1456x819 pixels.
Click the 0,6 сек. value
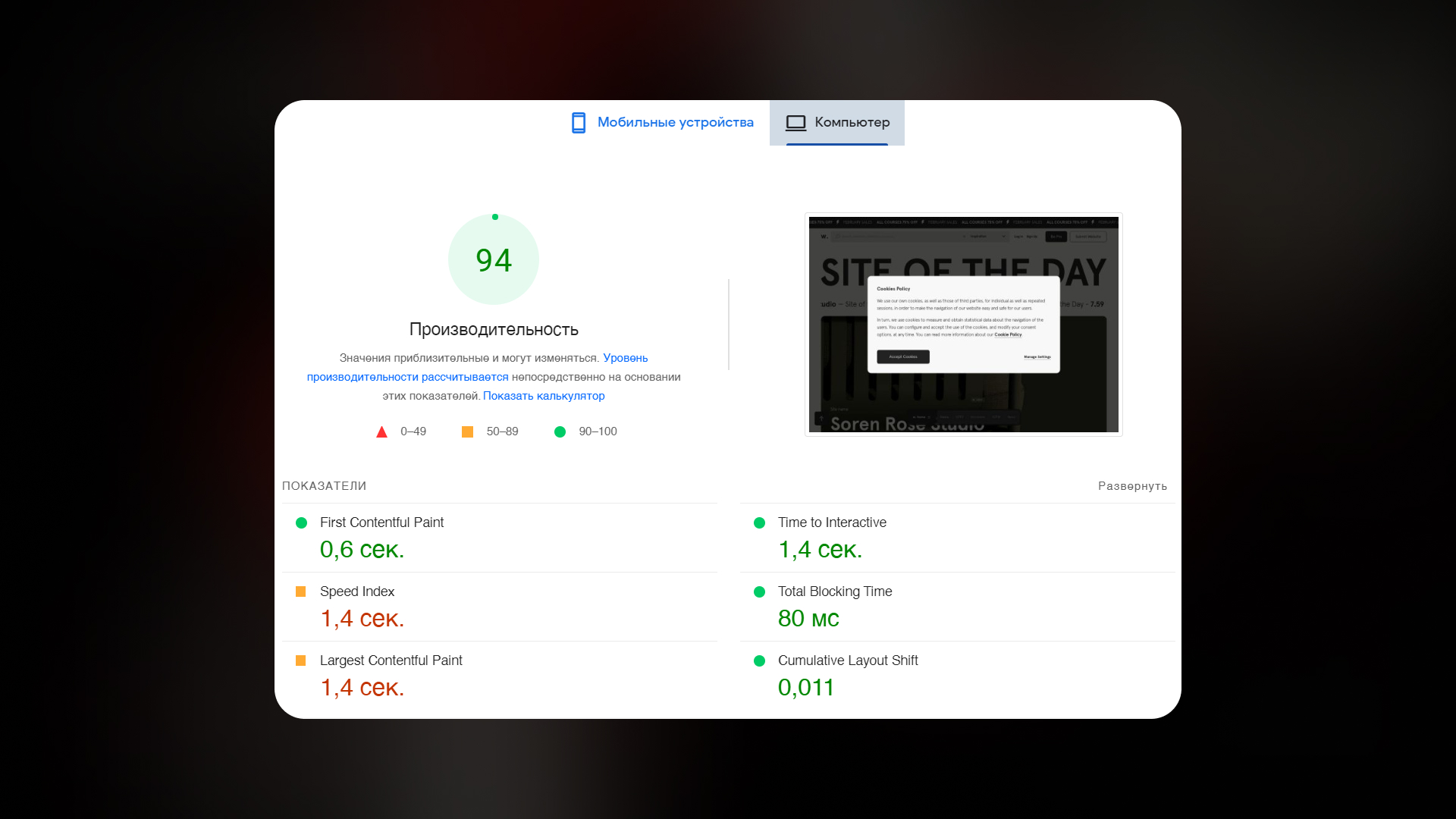pos(362,549)
